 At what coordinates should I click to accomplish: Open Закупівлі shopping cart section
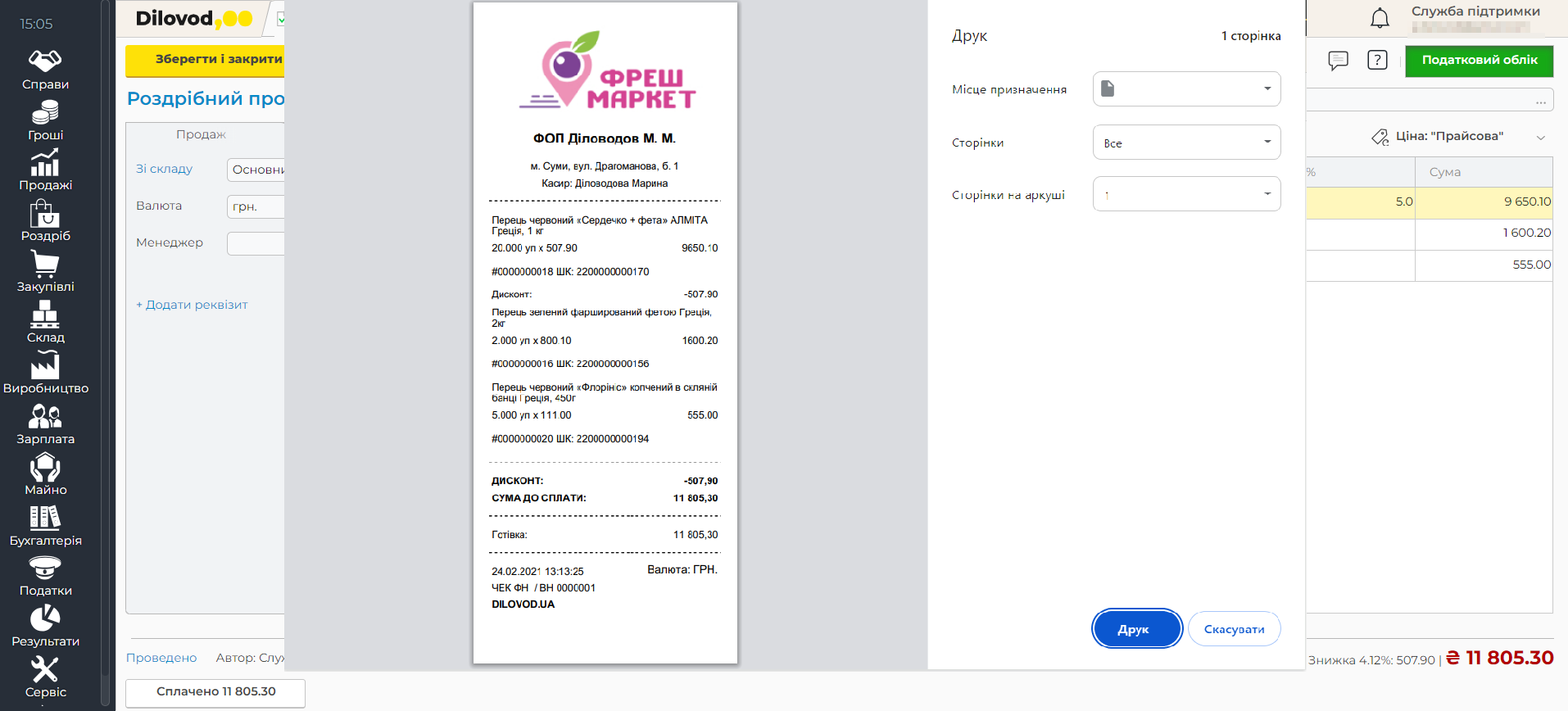click(x=45, y=272)
